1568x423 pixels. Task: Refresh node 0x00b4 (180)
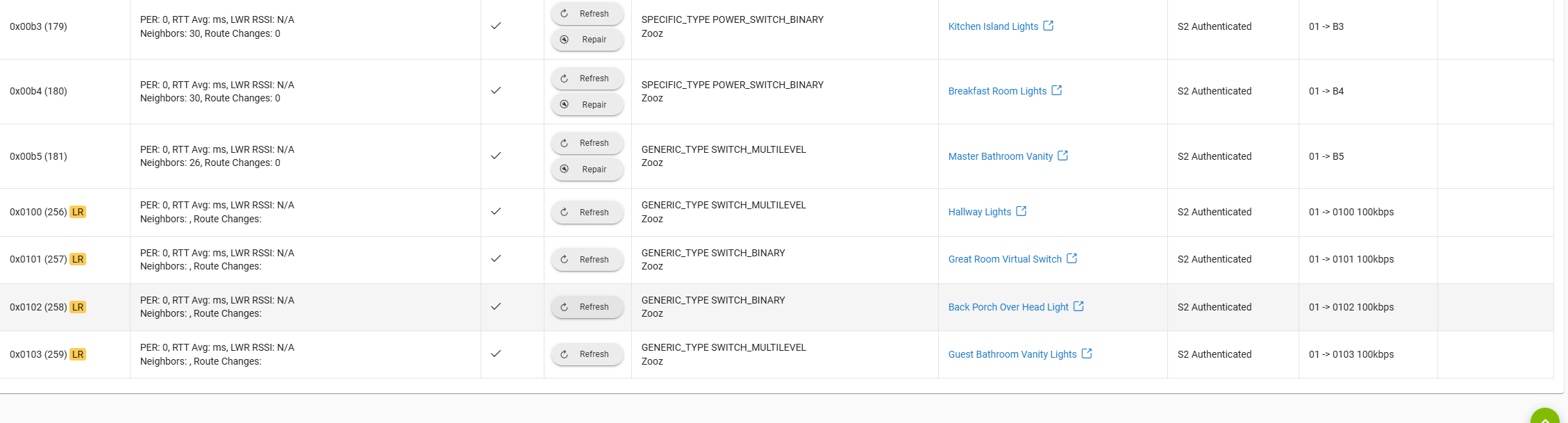pos(587,78)
